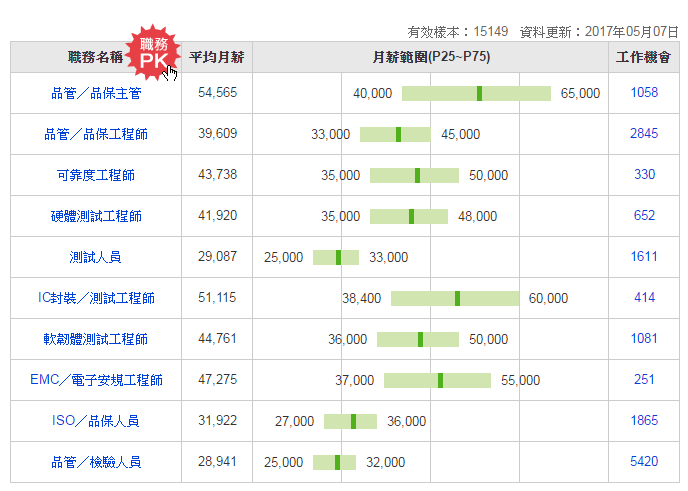Click the 月薪範圍(P25~P75) column header
The width and height of the screenshot is (688, 491).
(x=430, y=57)
